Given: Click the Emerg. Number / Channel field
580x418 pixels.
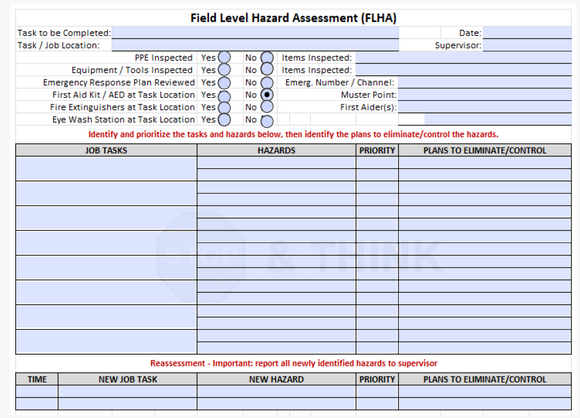Looking at the screenshot, I should (485, 82).
